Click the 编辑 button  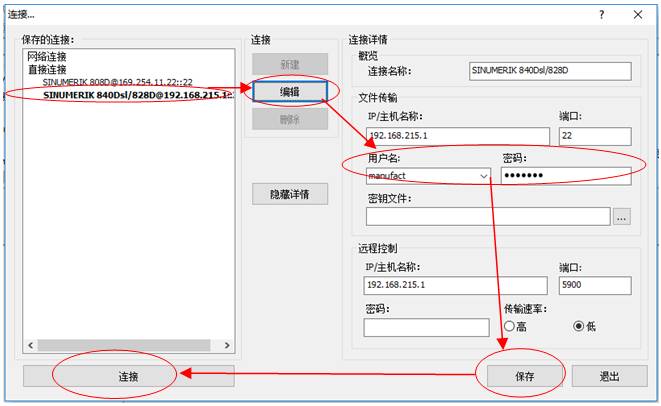[x=290, y=91]
